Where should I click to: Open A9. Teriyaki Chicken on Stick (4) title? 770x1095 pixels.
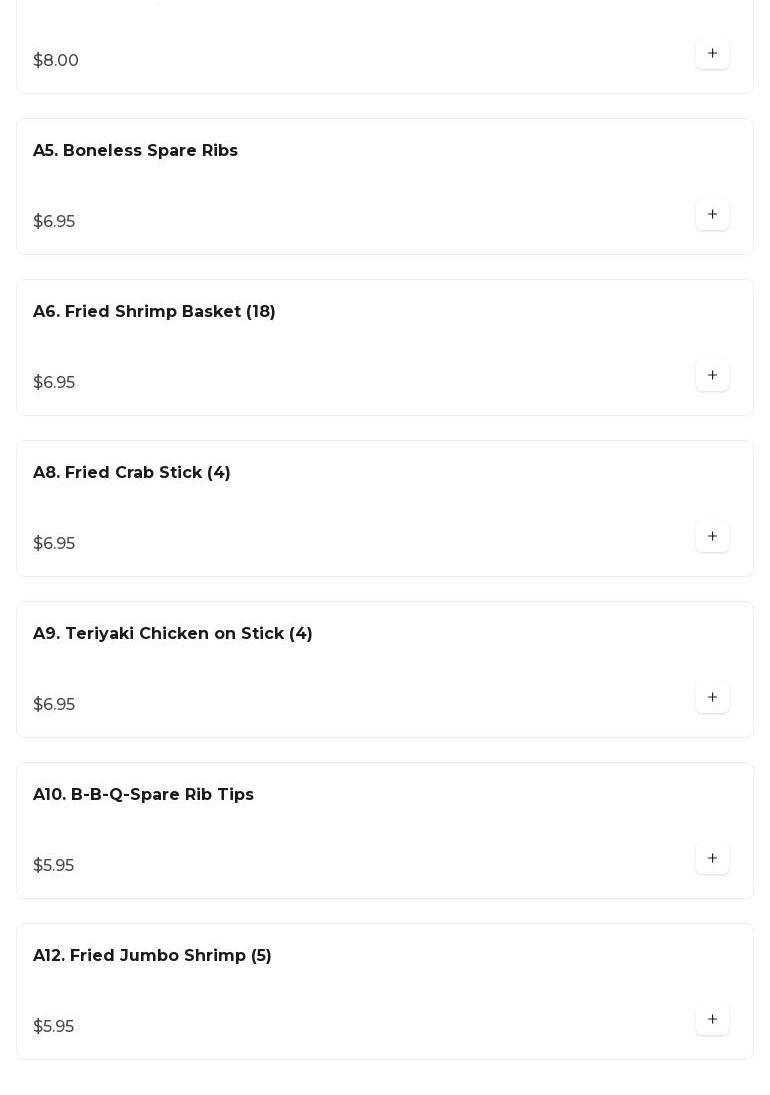pyautogui.click(x=173, y=634)
